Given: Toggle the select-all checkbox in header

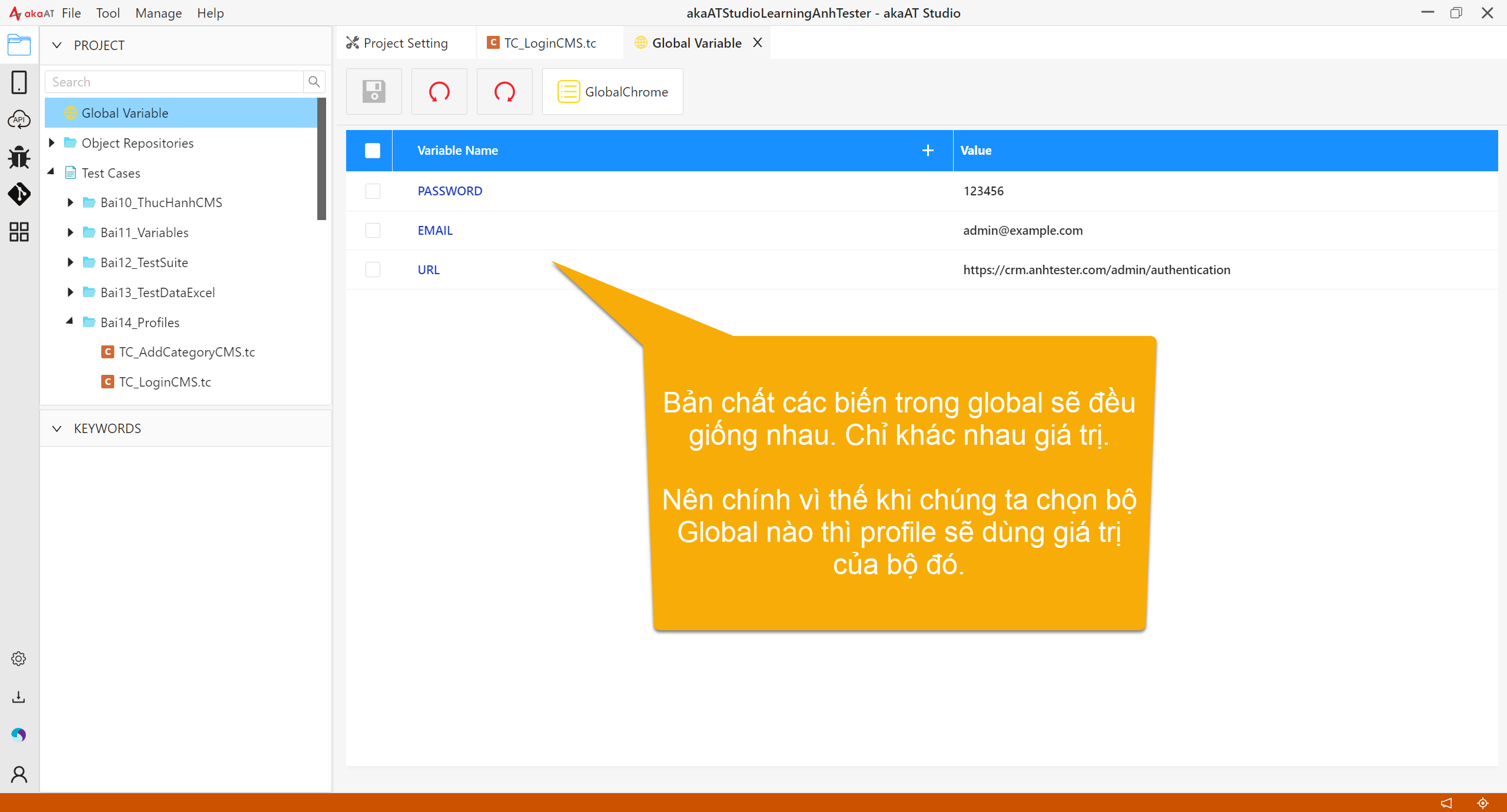Looking at the screenshot, I should coord(373,151).
